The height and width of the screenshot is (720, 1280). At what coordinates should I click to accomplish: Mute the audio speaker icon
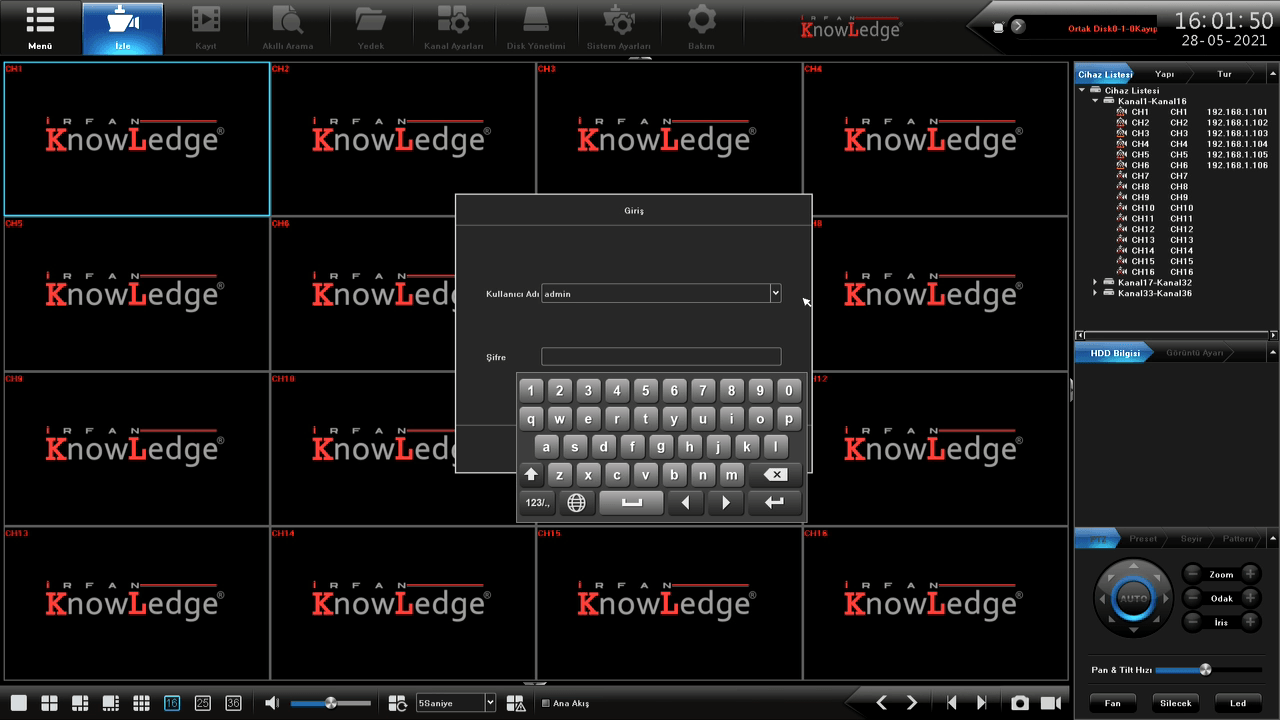point(272,703)
